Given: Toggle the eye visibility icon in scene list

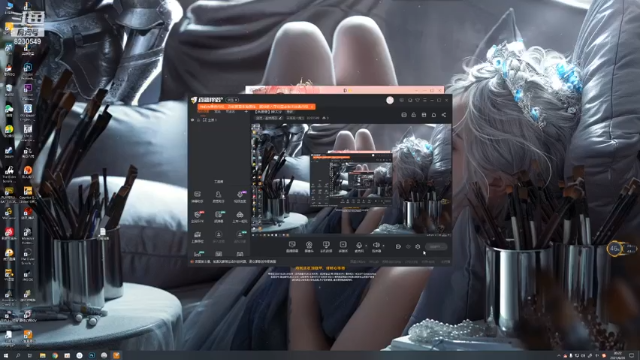Looking at the screenshot, I should (193, 120).
